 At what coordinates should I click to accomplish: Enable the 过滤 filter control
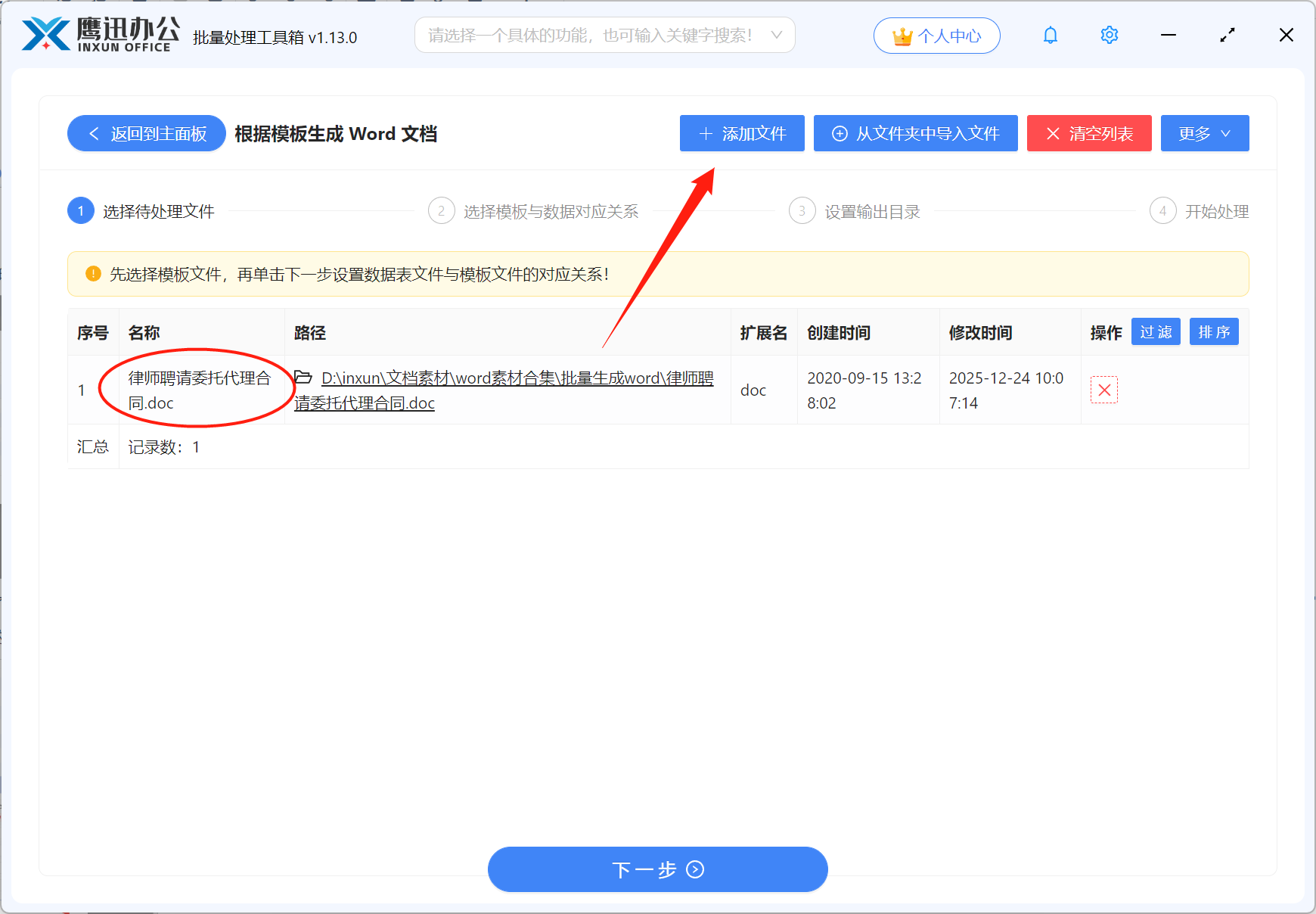tap(1156, 331)
